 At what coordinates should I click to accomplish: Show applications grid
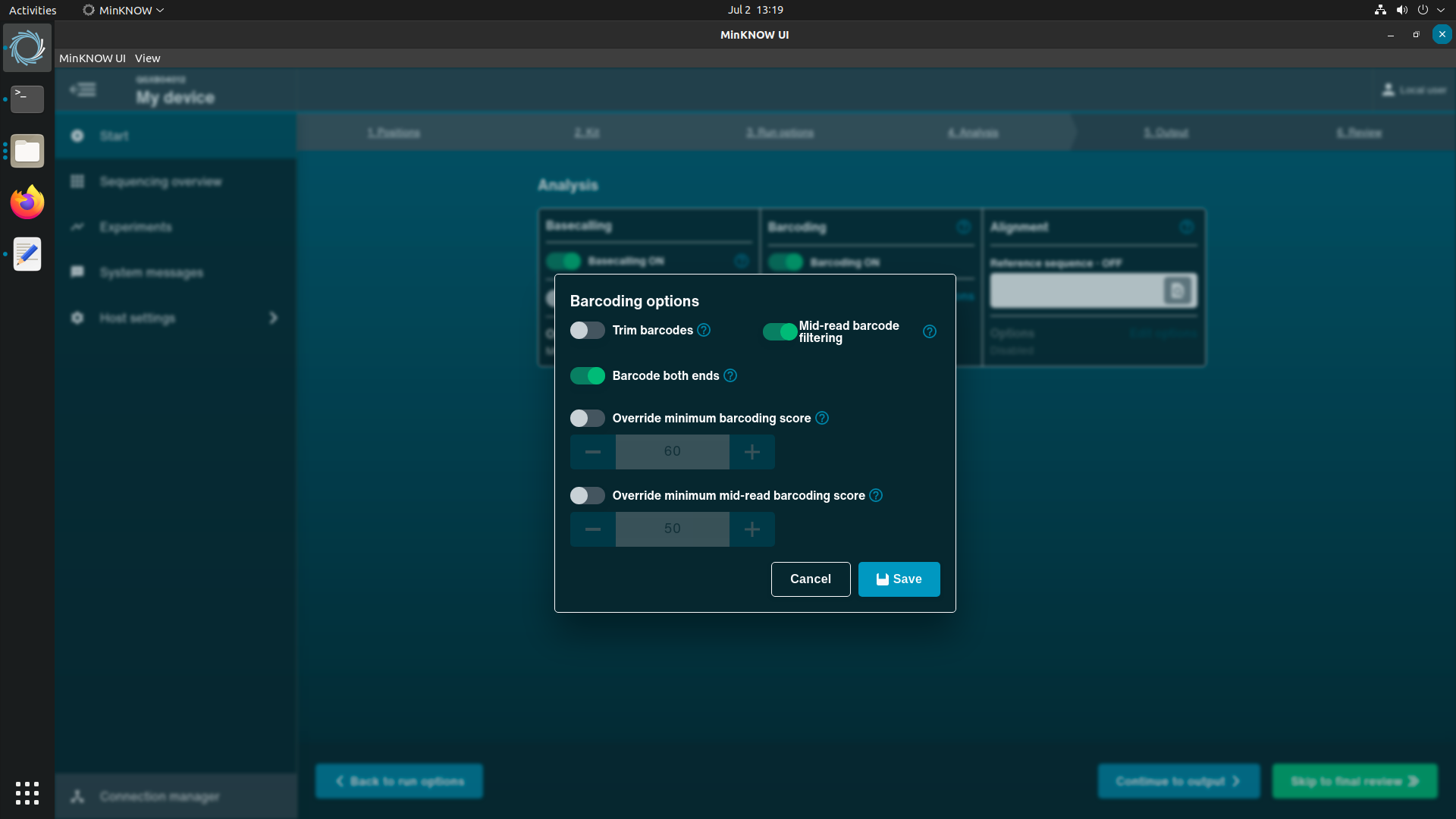coord(27,793)
